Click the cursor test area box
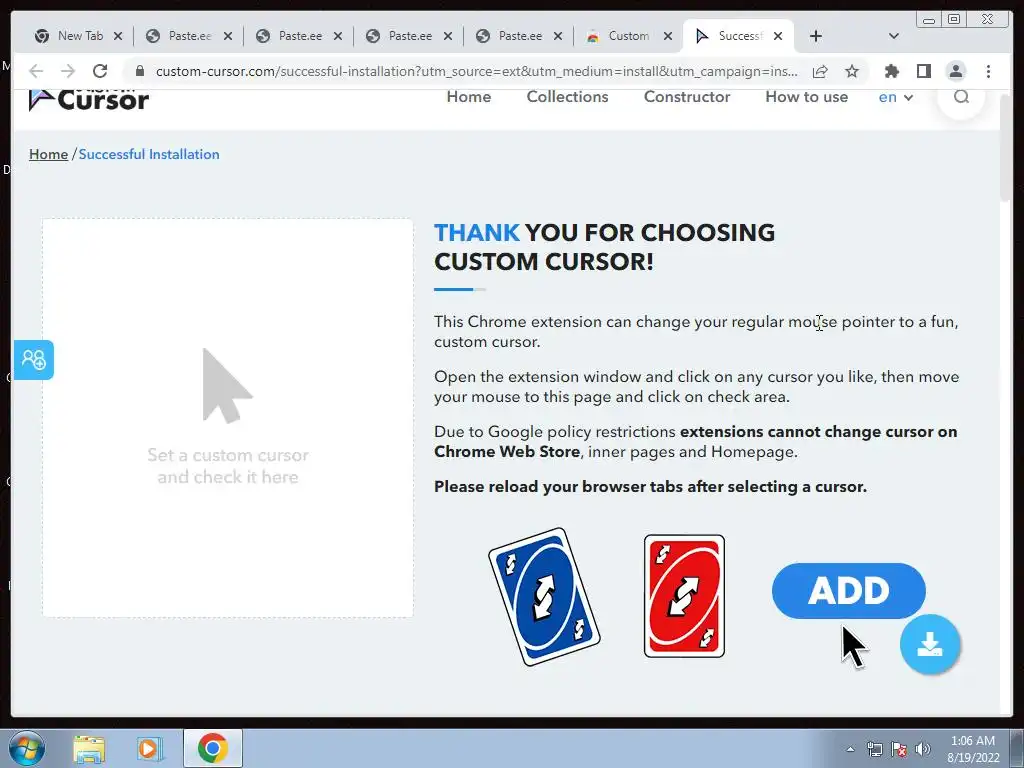This screenshot has width=1024, height=768. 228,418
